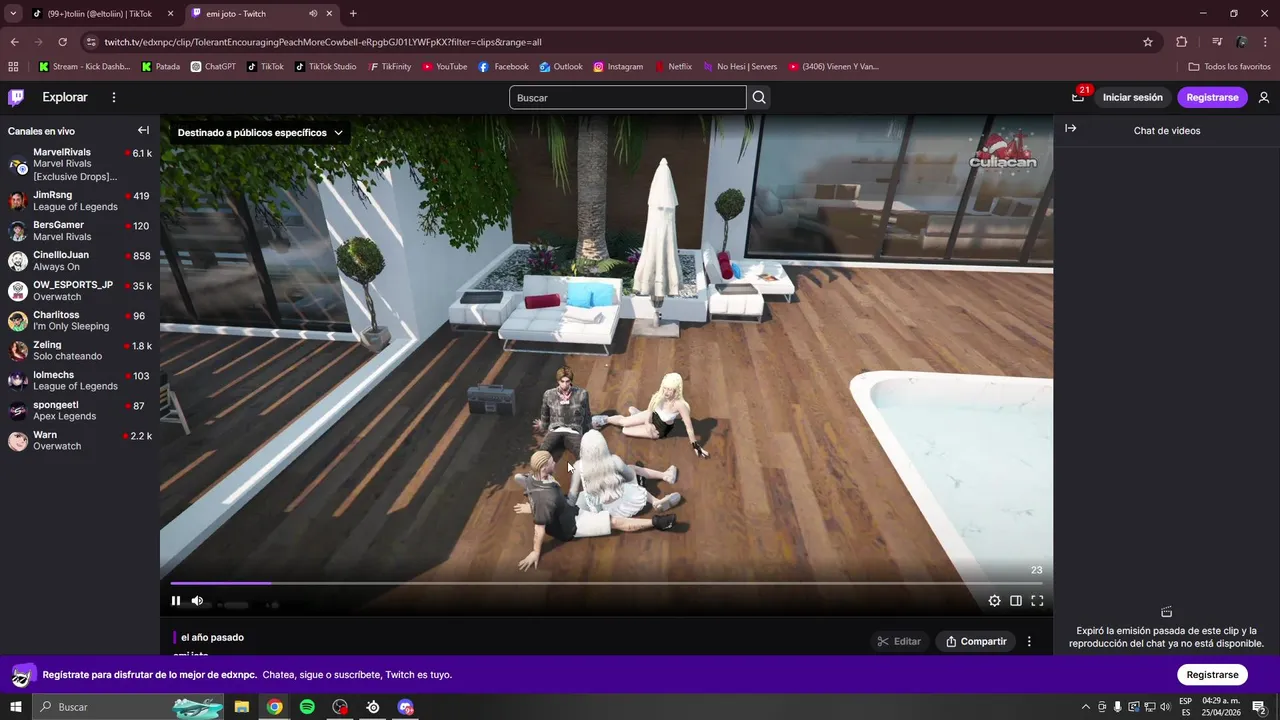The height and width of the screenshot is (720, 1280).
Task: Mute the clip volume icon
Action: click(197, 601)
